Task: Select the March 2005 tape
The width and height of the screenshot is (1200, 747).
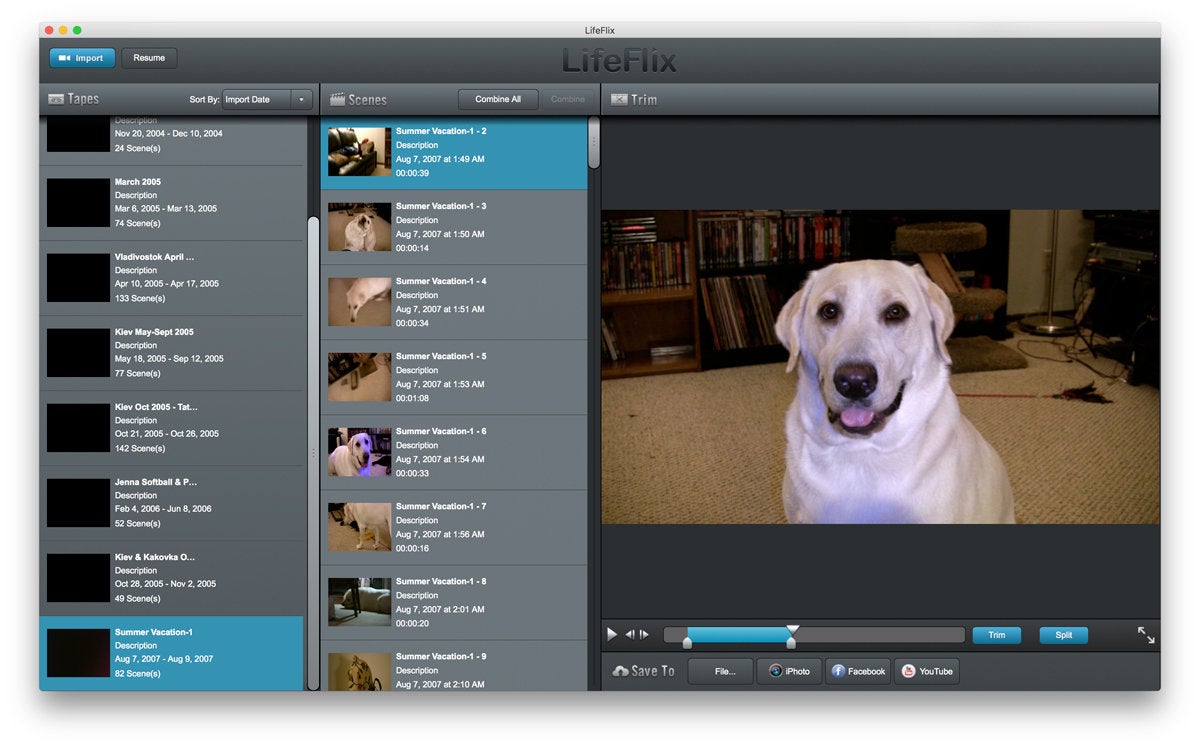Action: (171, 203)
